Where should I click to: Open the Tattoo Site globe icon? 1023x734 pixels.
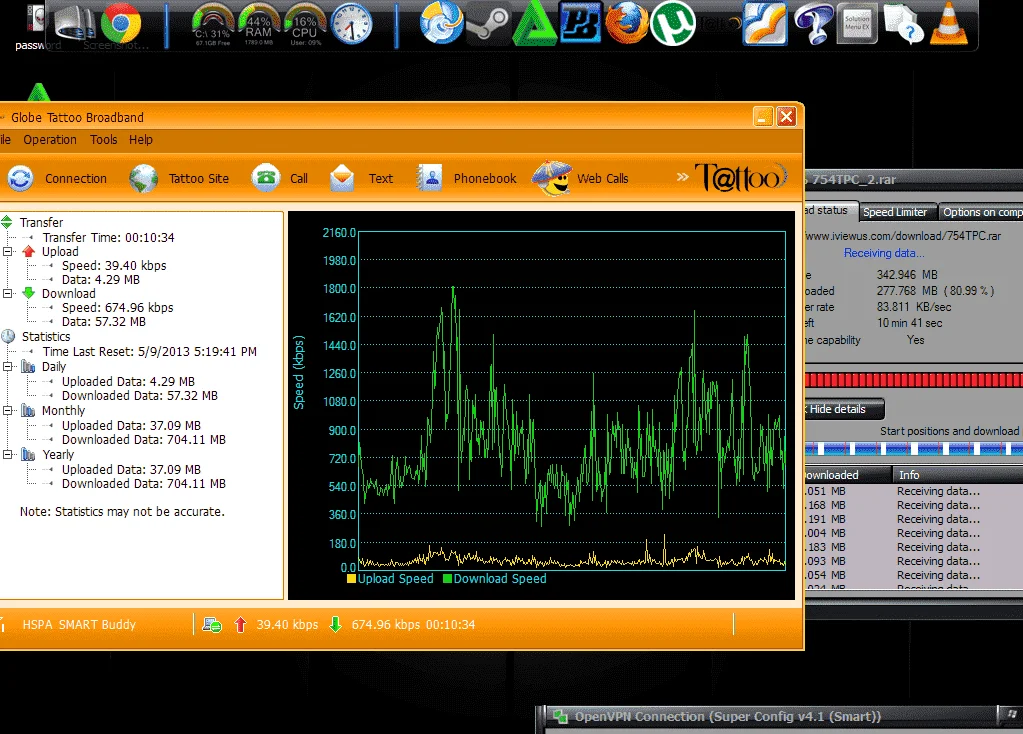tap(144, 178)
